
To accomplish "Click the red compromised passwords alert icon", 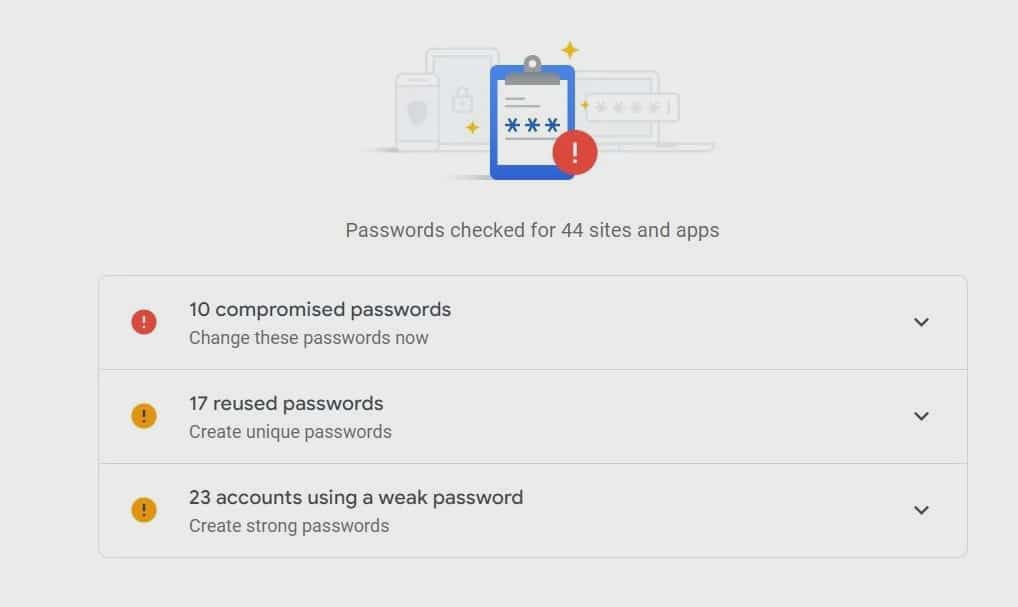I will (143, 322).
